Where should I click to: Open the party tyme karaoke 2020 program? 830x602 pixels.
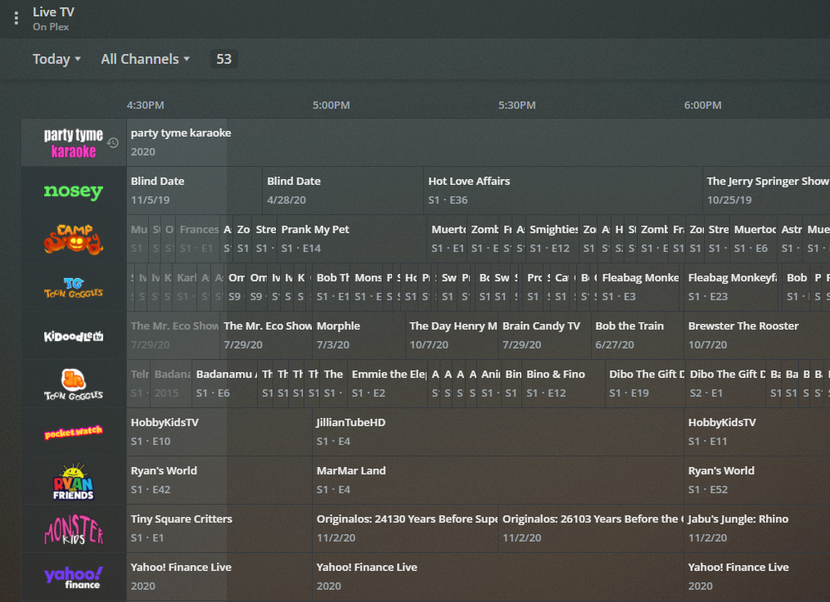tap(478, 142)
